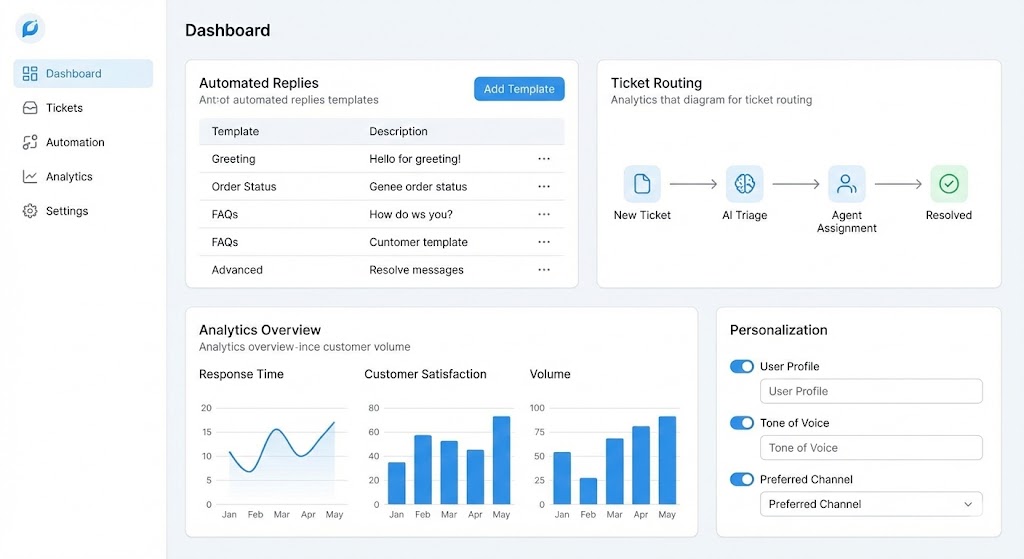Screen dimensions: 1024x559
Task: Toggle the Tone of Voice switch
Action: (x=742, y=423)
